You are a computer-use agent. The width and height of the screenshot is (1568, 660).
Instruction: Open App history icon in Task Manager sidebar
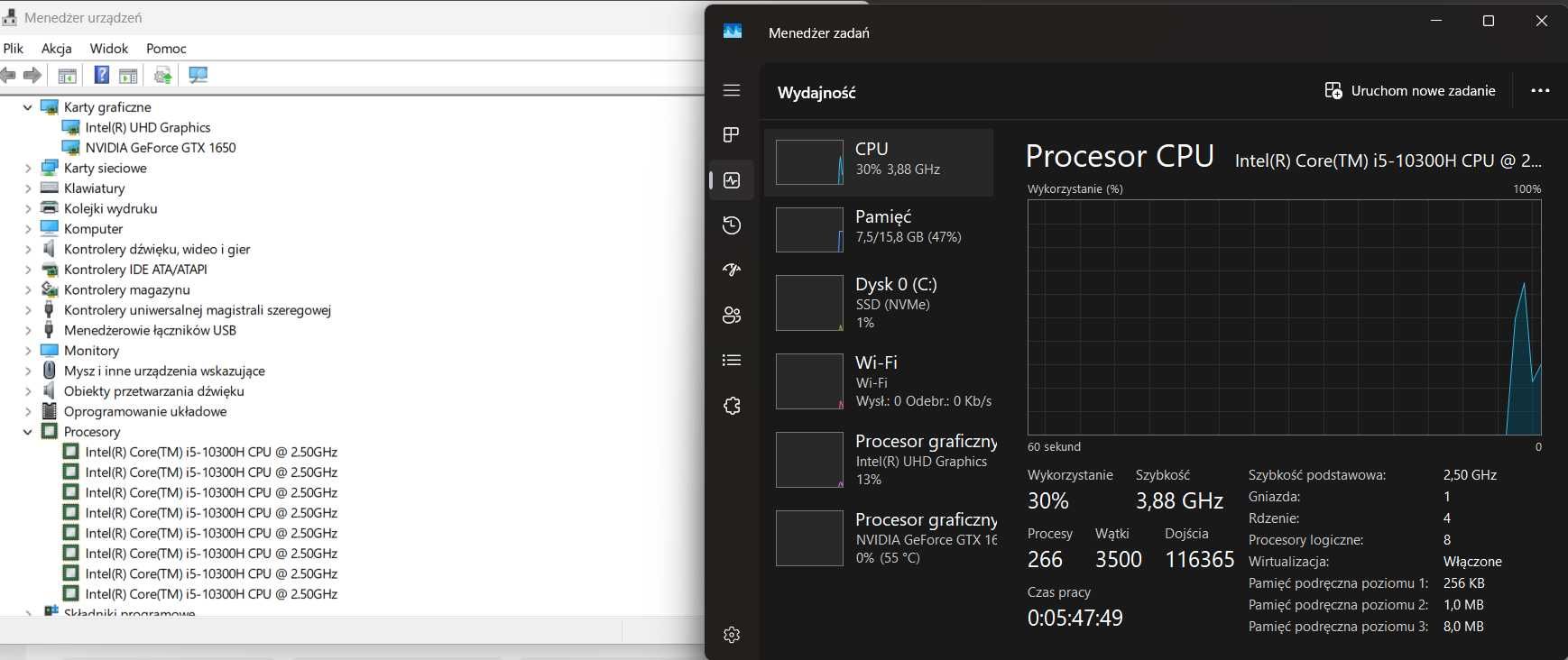point(732,225)
